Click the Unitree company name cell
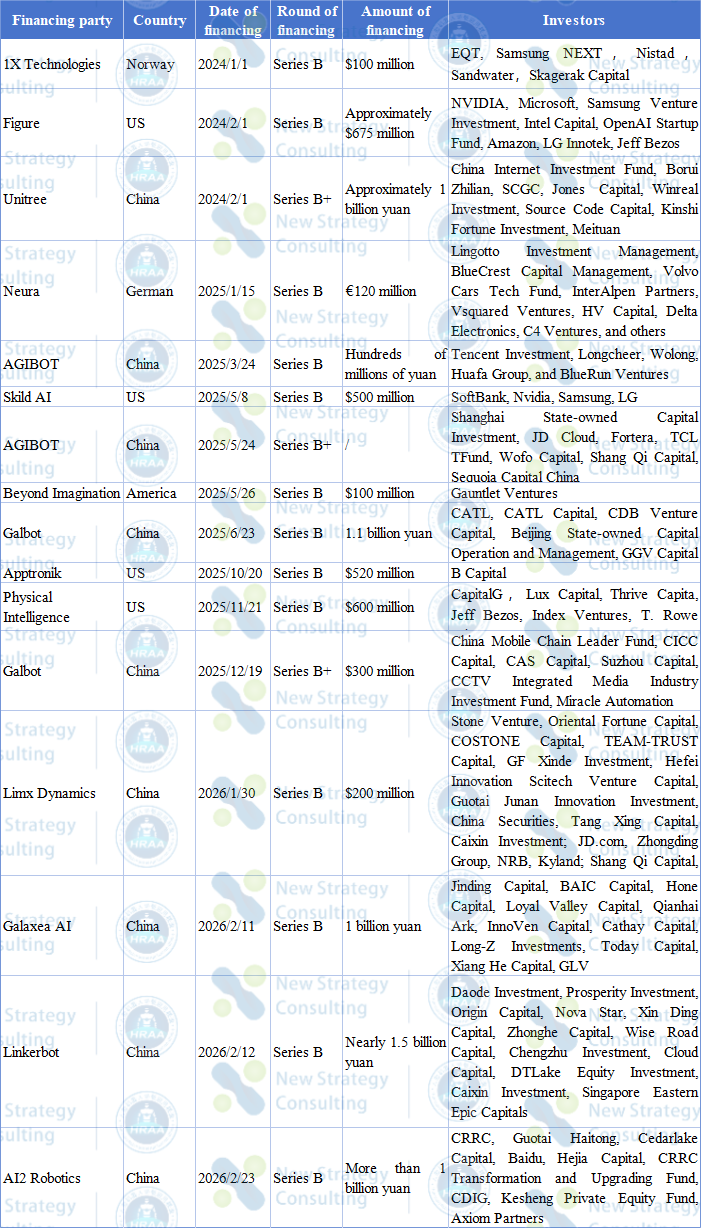Viewport: 701px width, 1228px height. [25, 199]
